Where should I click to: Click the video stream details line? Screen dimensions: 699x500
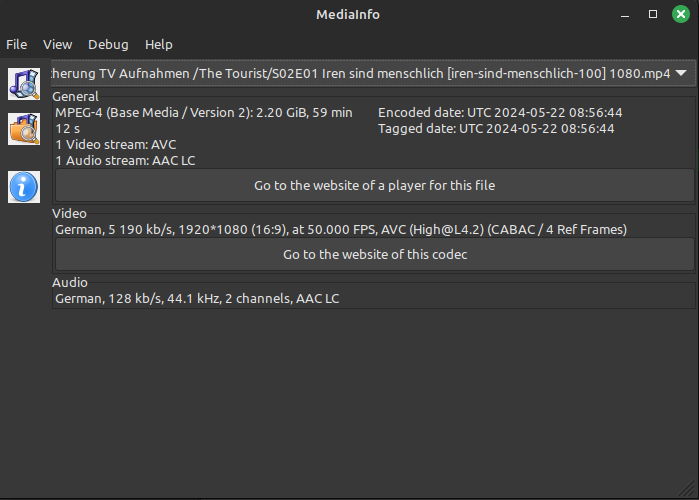[x=341, y=230]
